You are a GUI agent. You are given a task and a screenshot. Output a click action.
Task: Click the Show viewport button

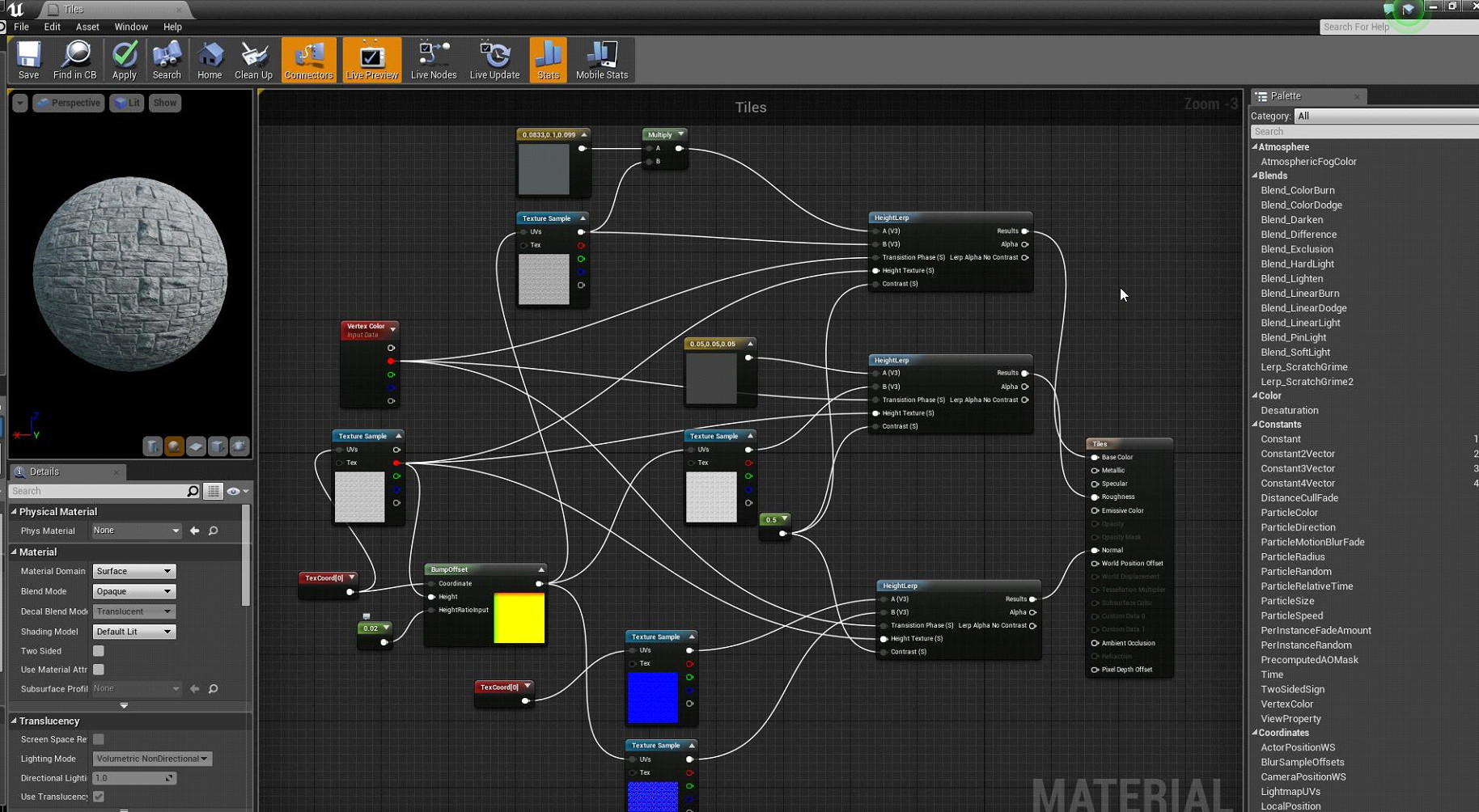click(x=164, y=103)
